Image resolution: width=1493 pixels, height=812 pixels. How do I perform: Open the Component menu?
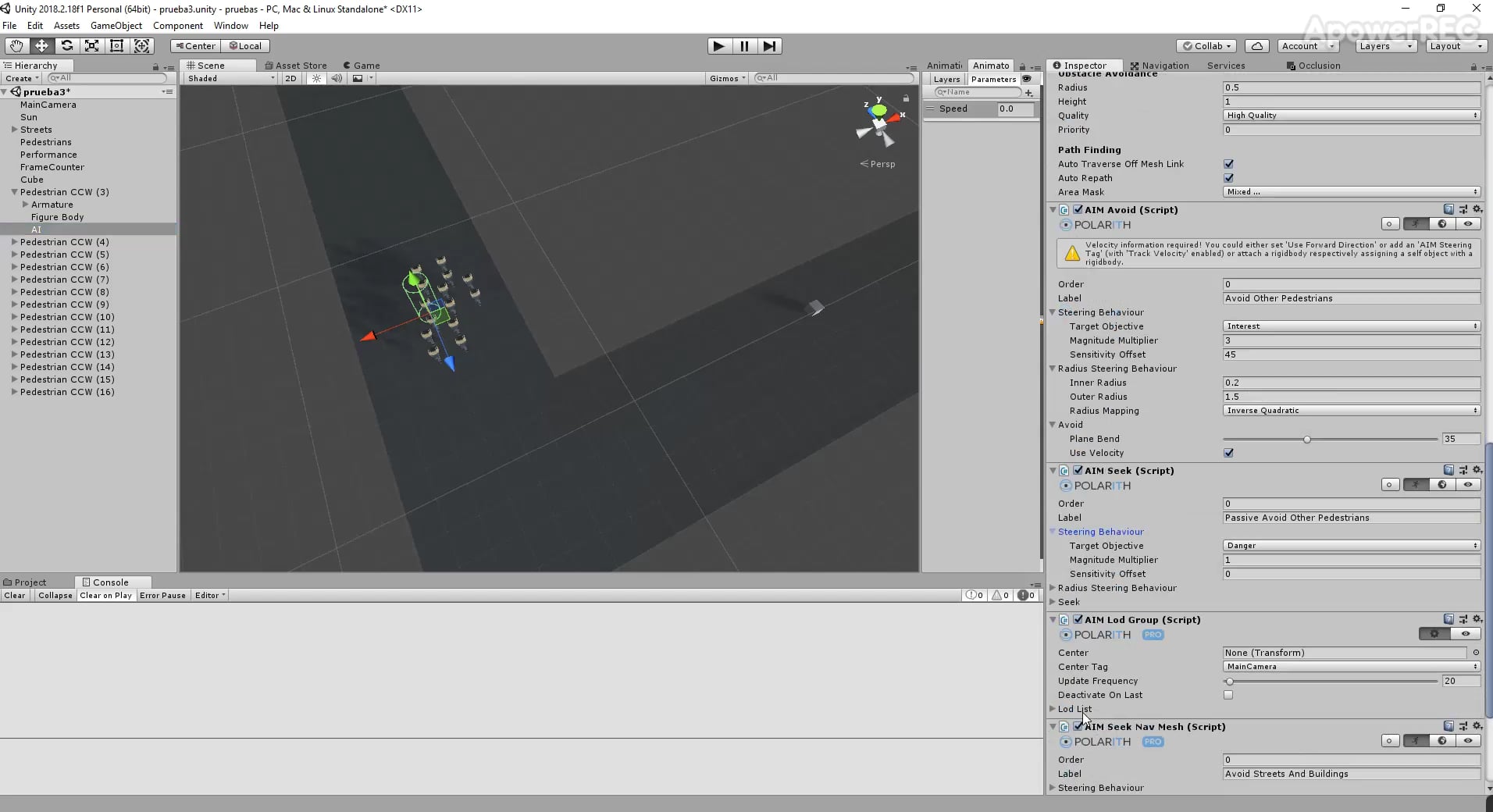[x=178, y=26]
